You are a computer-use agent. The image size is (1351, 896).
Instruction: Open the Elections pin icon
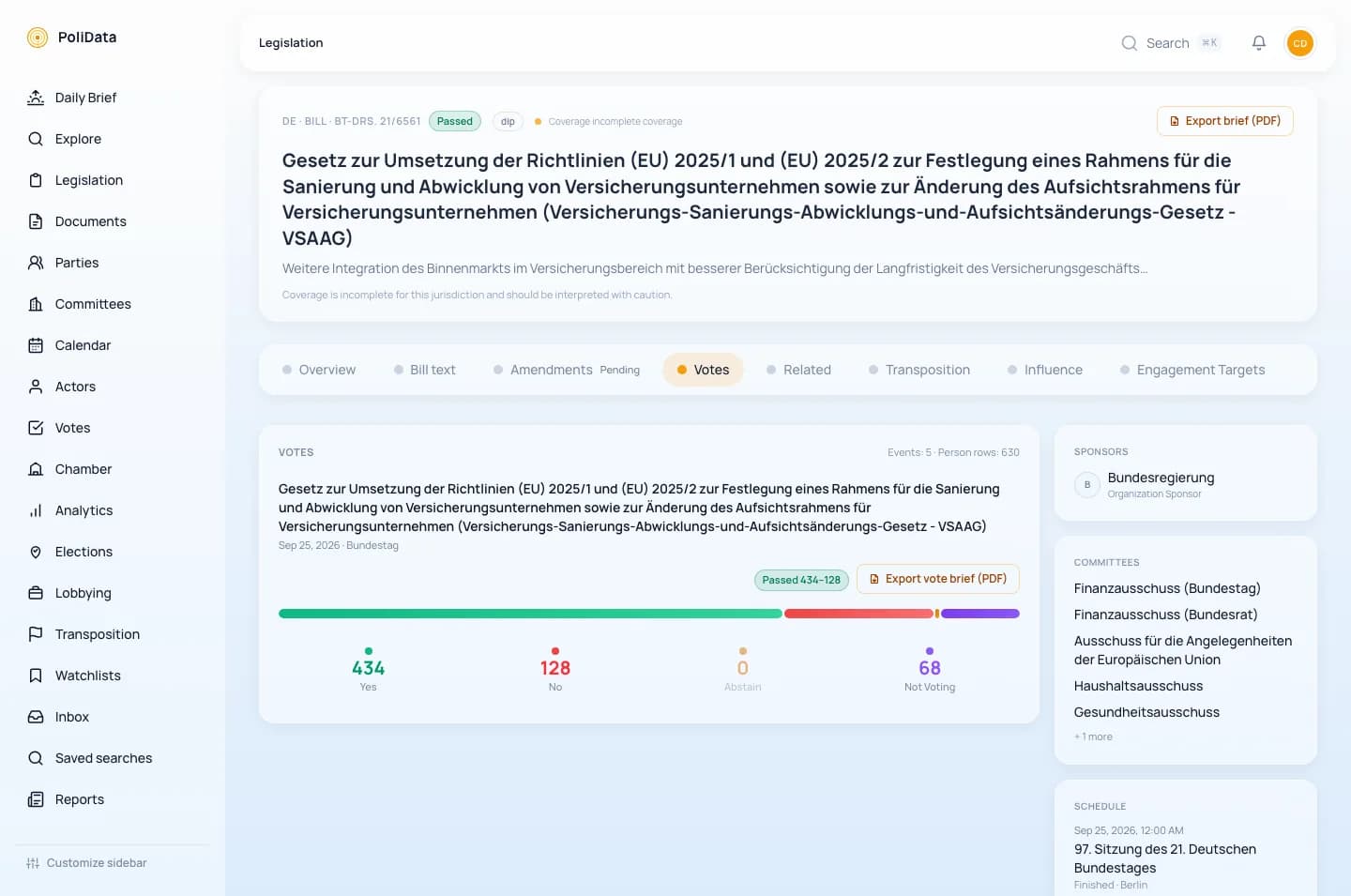36,552
